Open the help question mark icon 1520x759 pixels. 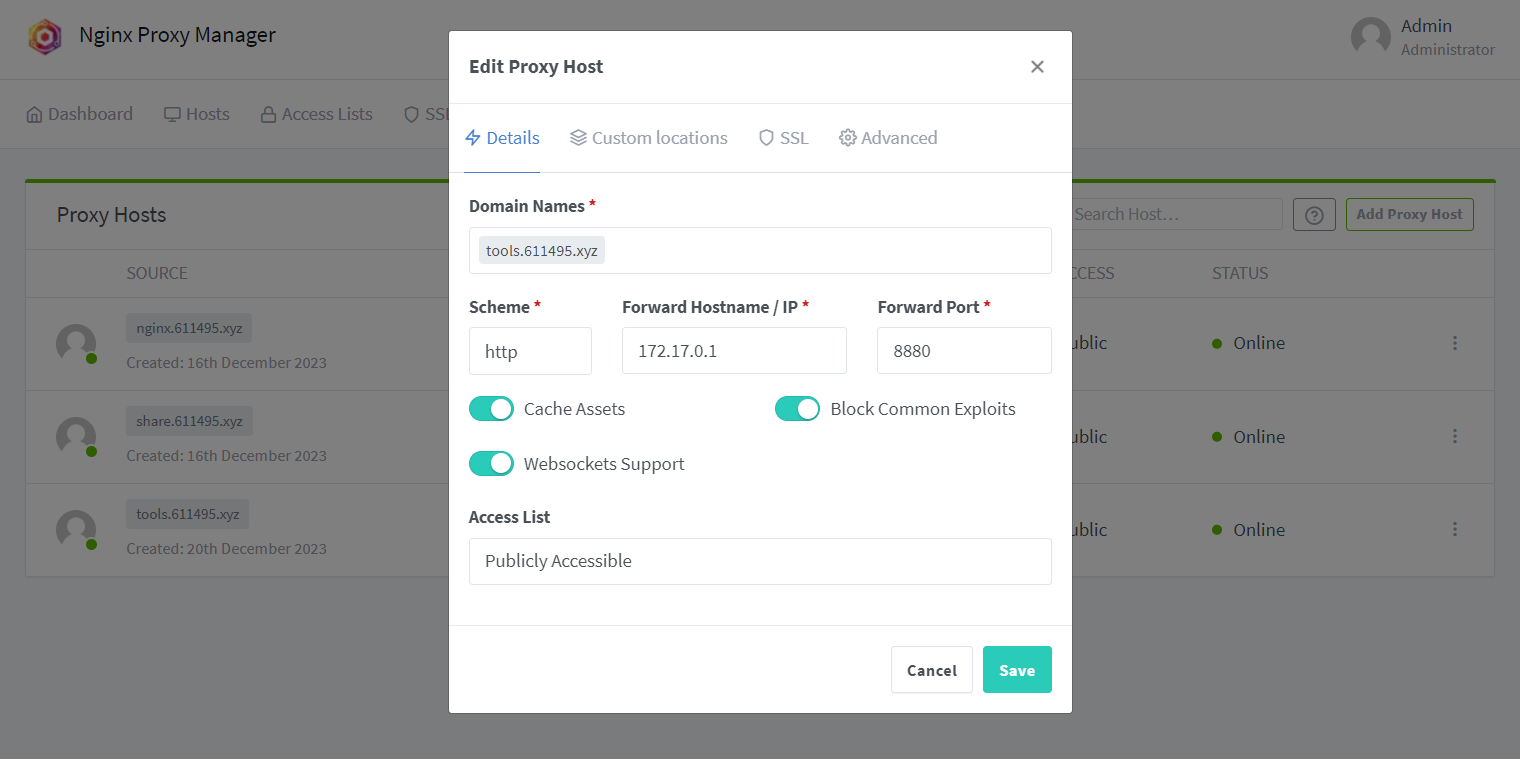point(1314,214)
